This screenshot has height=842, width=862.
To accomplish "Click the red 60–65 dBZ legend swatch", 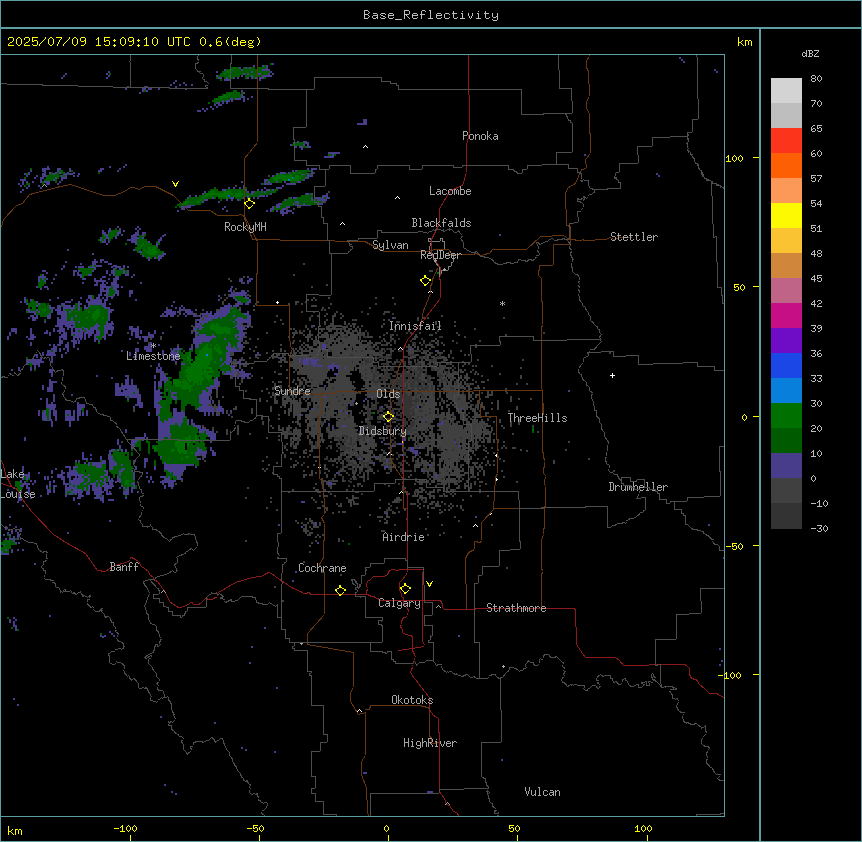I will [786, 141].
